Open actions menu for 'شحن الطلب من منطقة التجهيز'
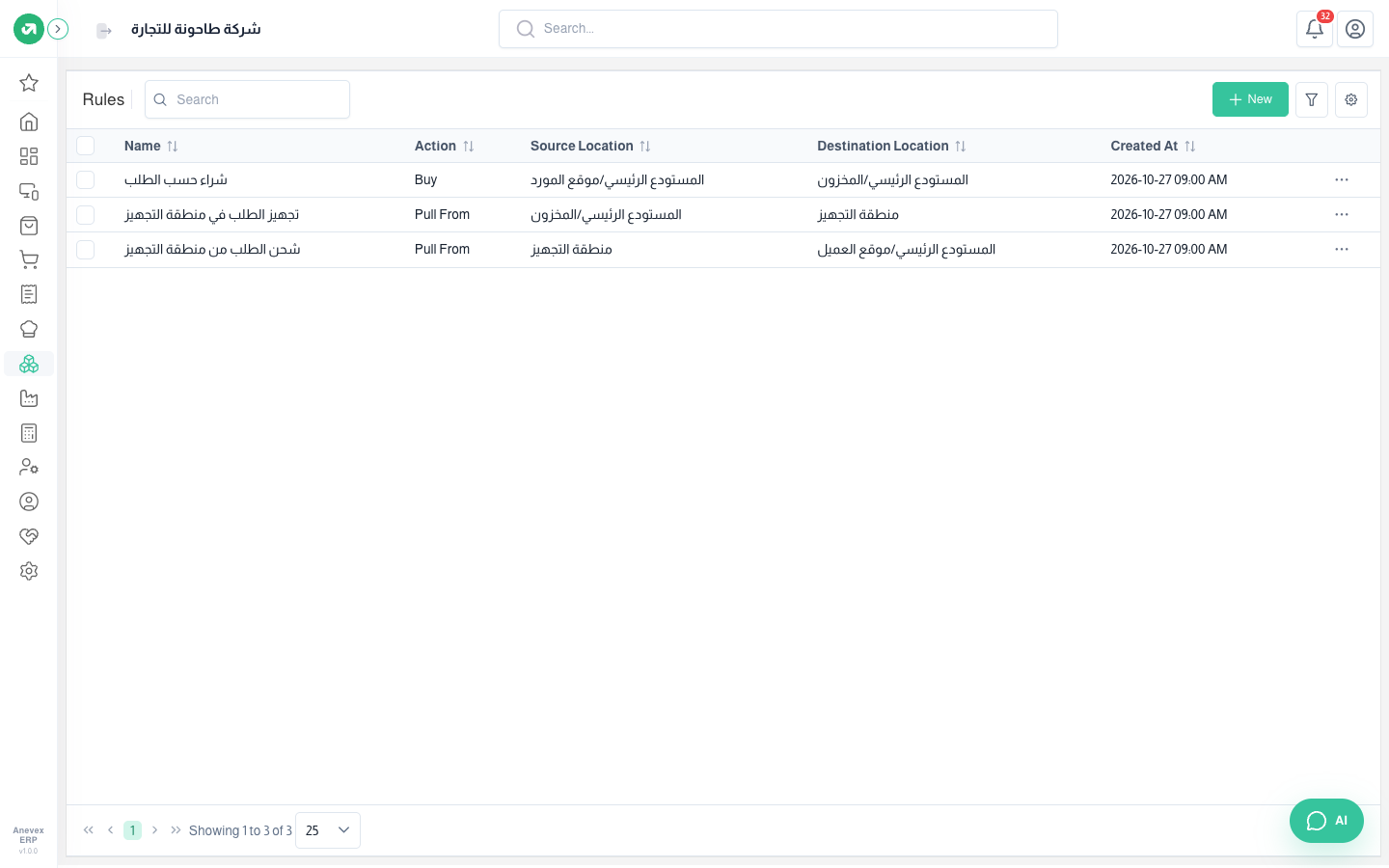Image resolution: width=1389 pixels, height=868 pixels. coord(1342,250)
